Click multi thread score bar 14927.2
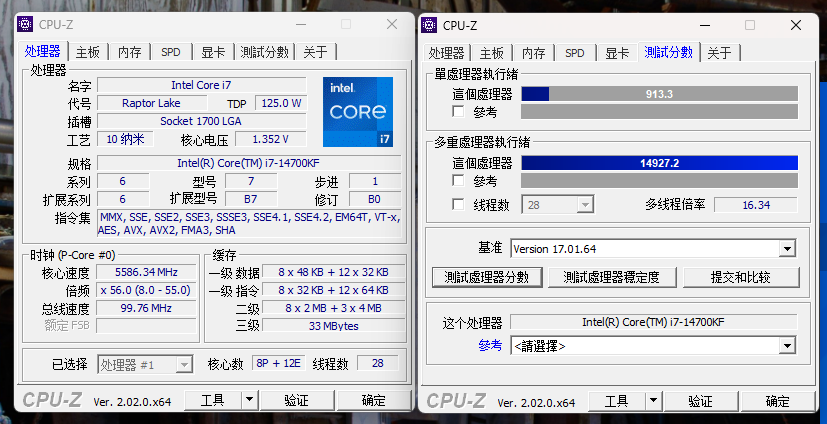Screen dimensions: 827x424 click(659, 163)
